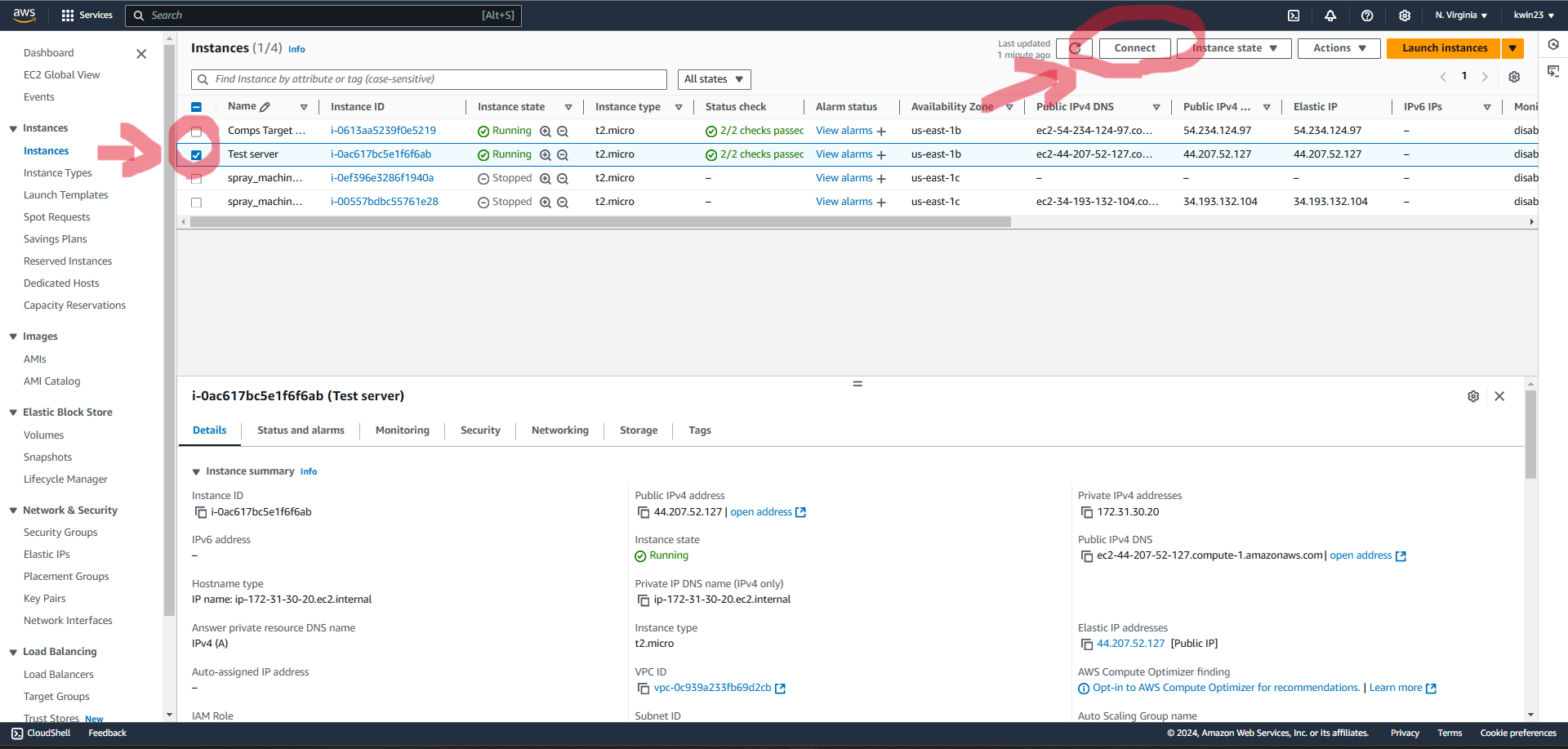Click the details panel vertical scrollbar
1568x749 pixels.
point(1530,433)
